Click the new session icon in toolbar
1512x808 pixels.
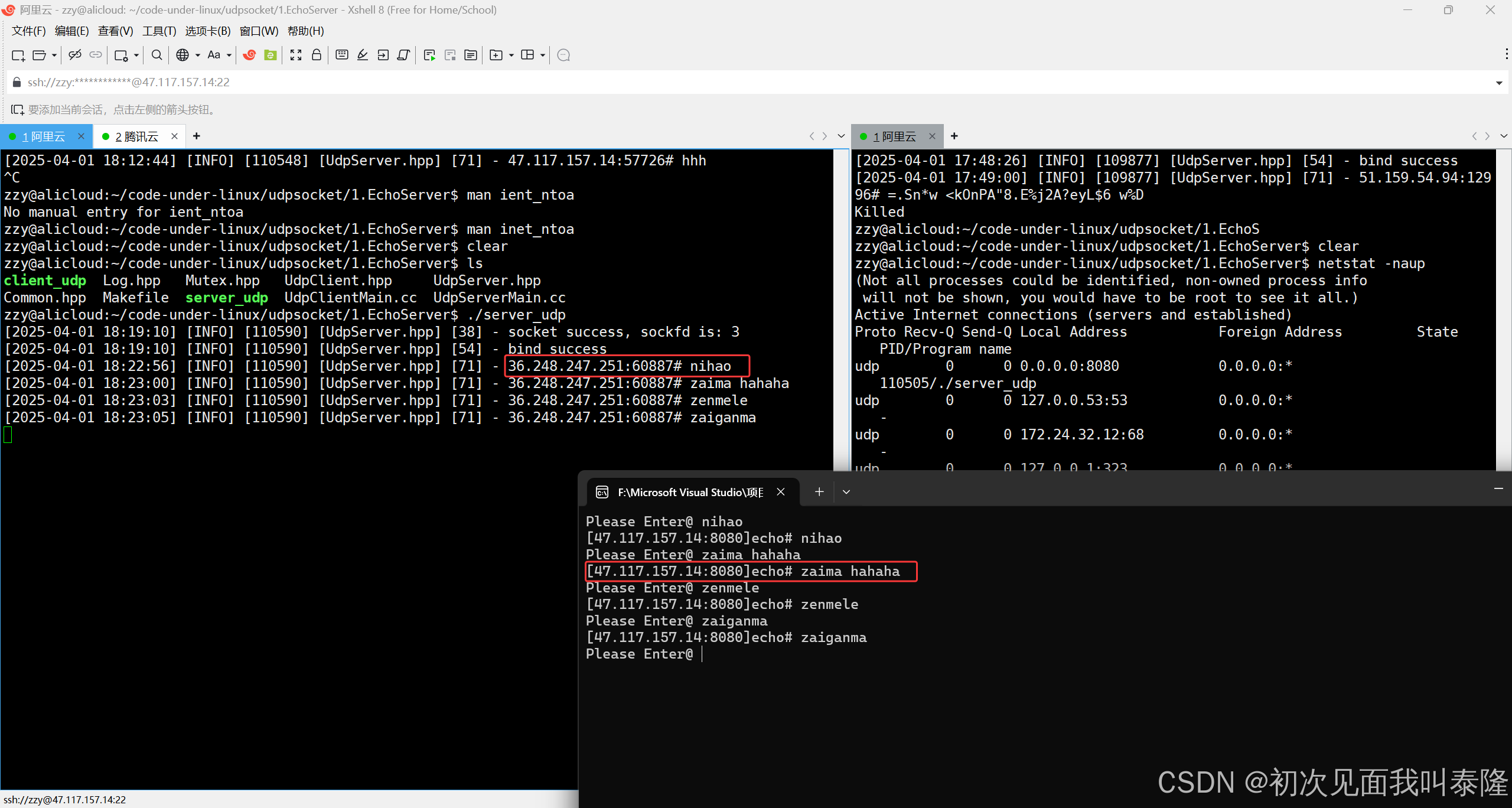tap(18, 55)
